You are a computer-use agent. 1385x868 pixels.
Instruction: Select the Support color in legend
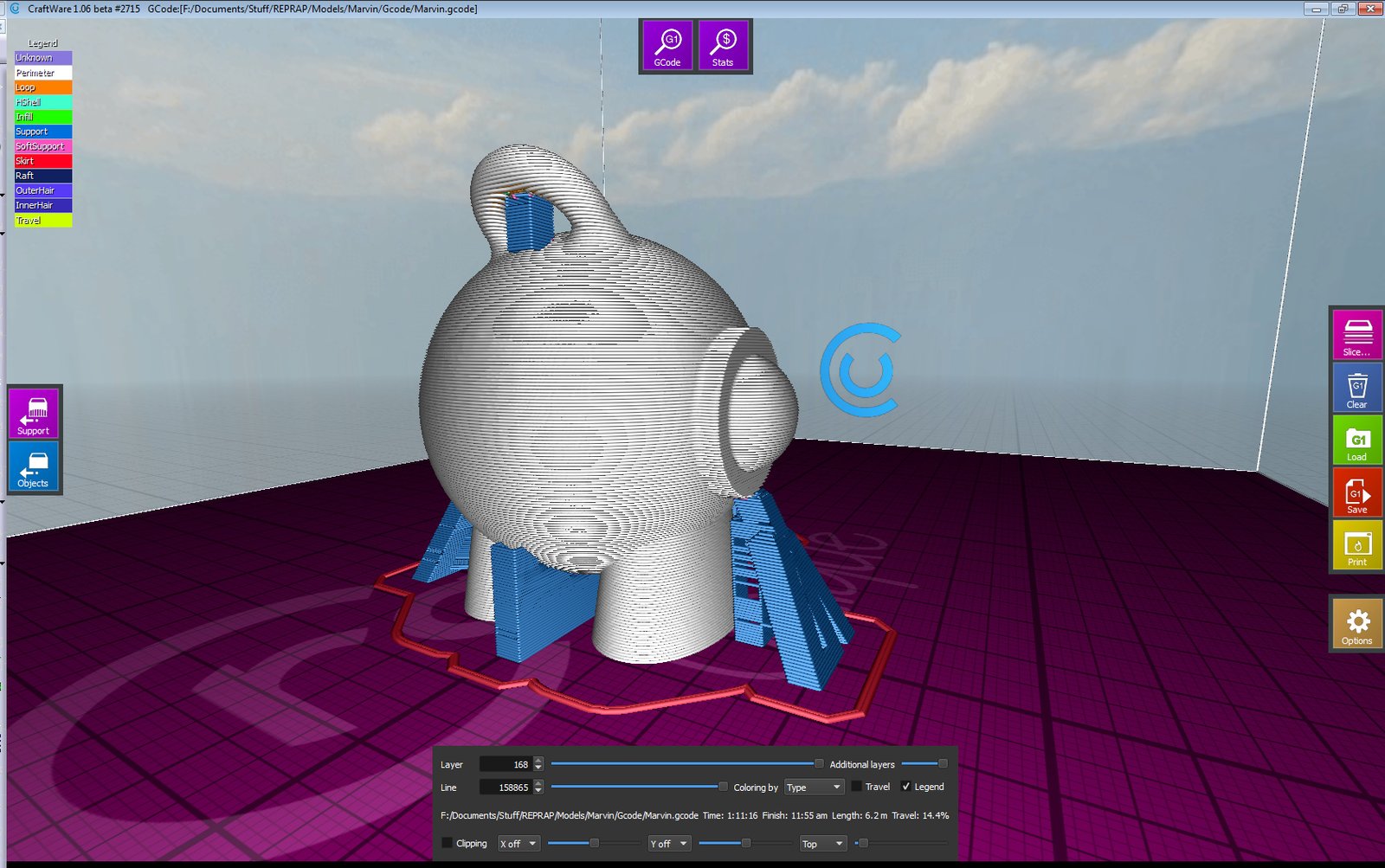tap(43, 132)
